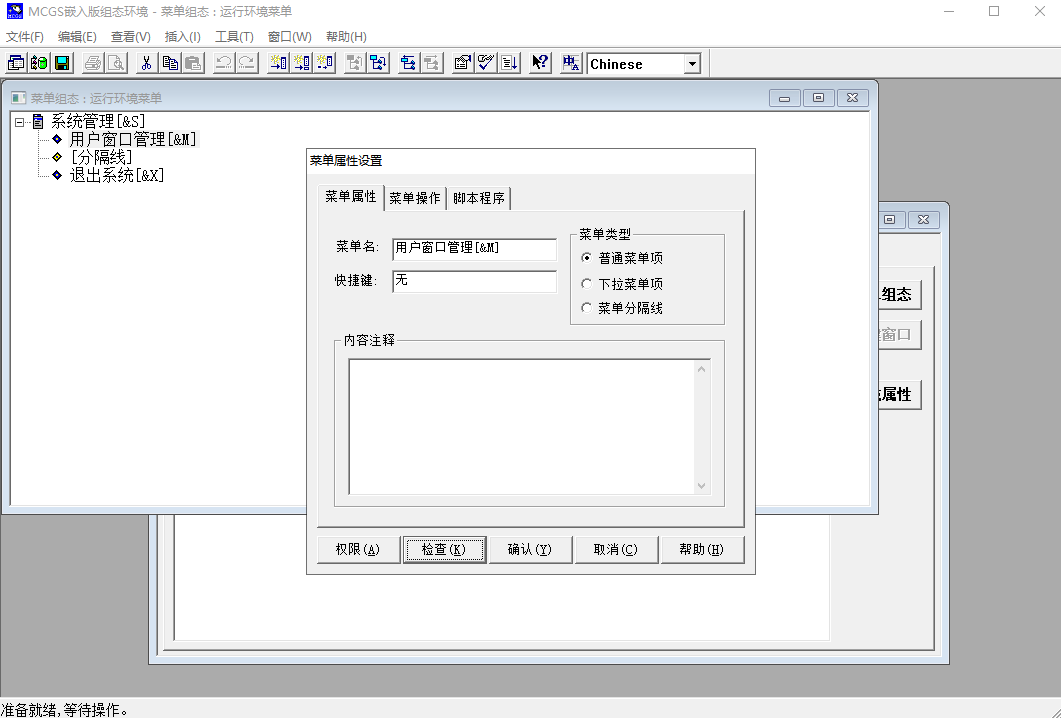Select the 普通菜单项 radio button

pos(587,257)
